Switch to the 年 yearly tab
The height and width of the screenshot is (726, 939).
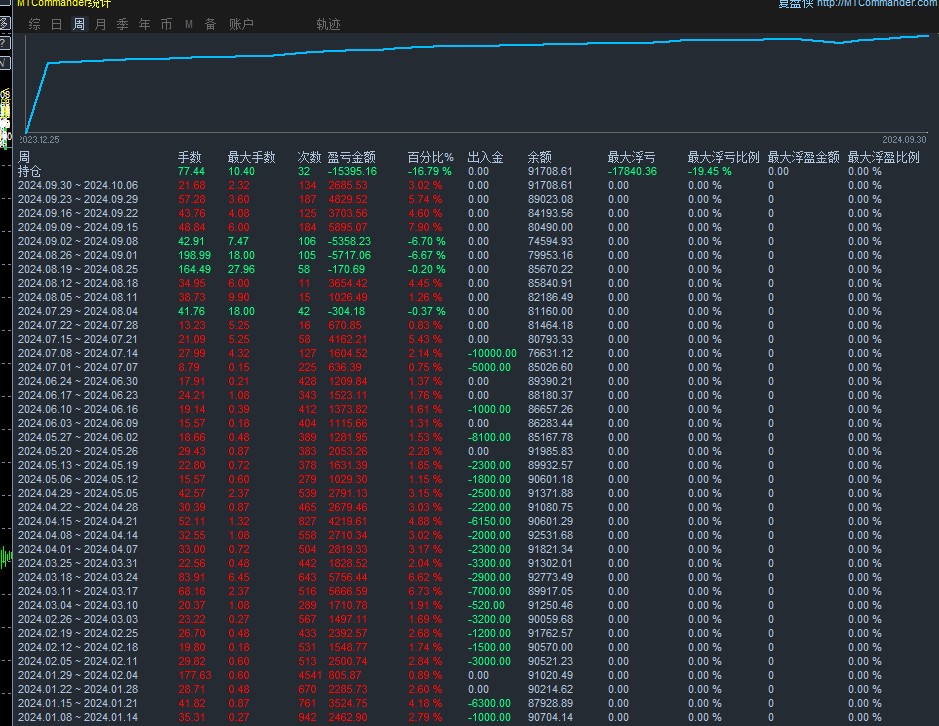[x=144, y=24]
